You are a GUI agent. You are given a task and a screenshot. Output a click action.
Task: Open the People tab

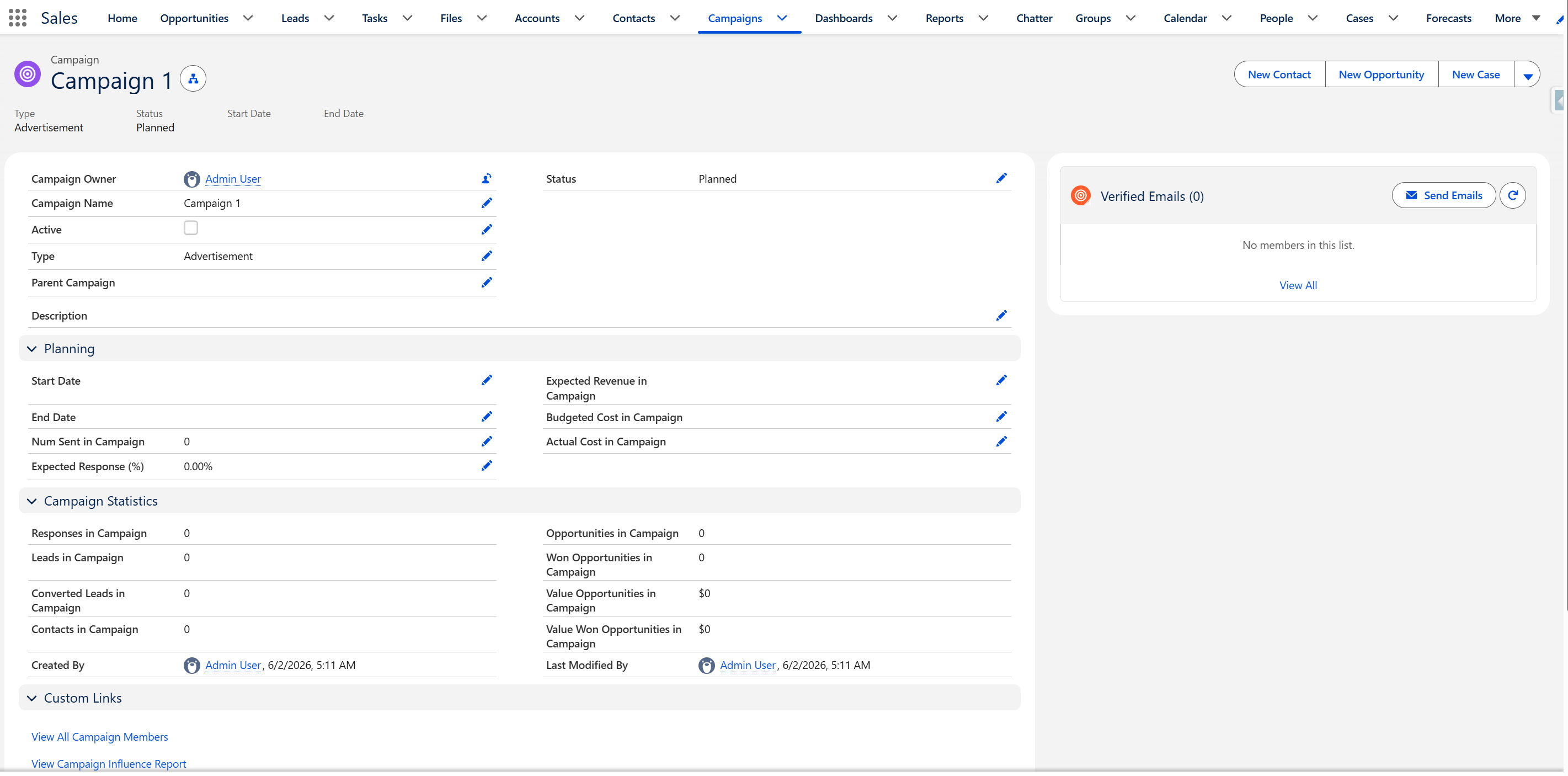(x=1277, y=18)
